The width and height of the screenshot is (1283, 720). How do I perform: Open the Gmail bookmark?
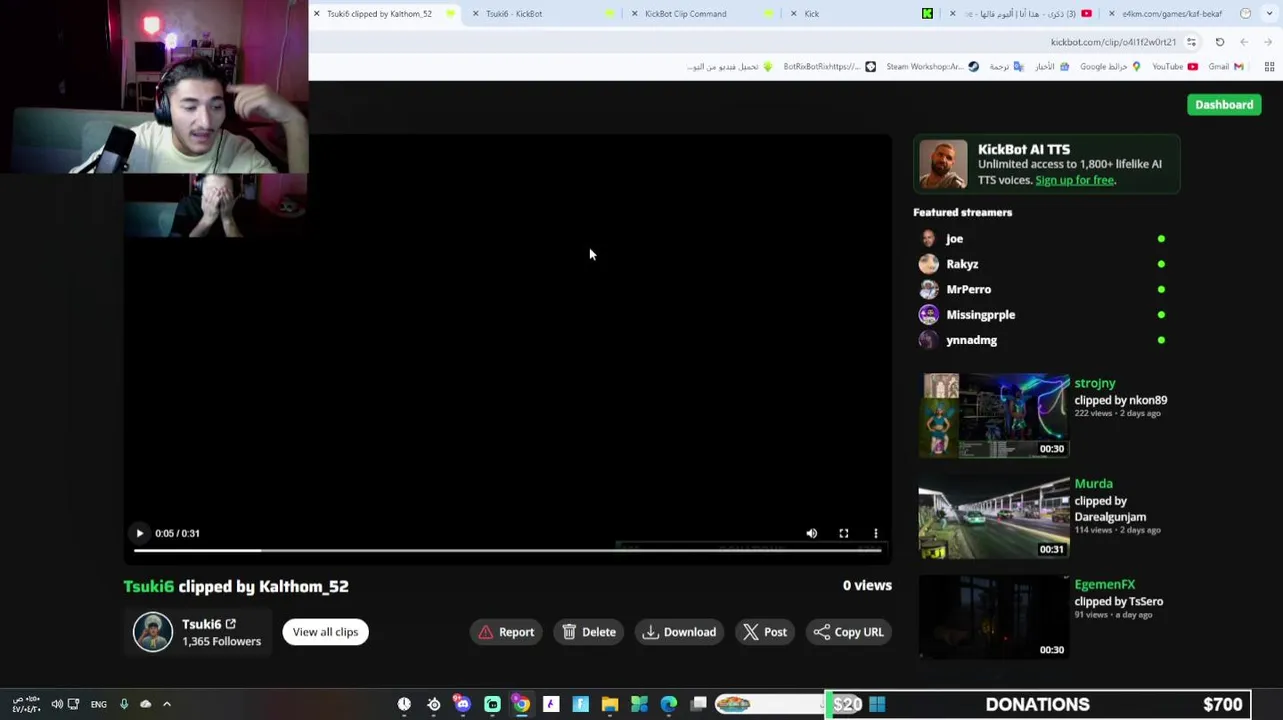1225,67
